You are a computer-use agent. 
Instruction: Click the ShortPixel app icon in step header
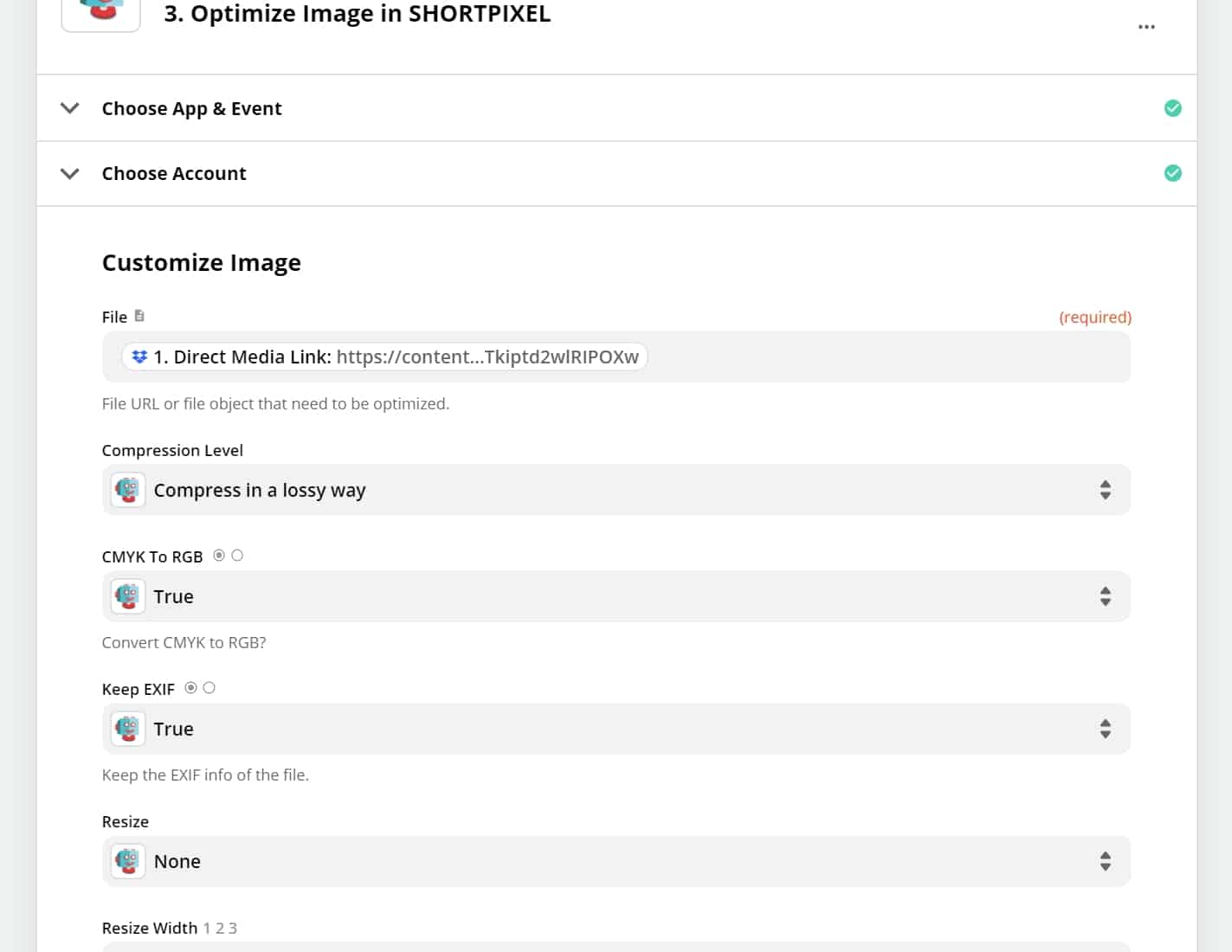pyautogui.click(x=100, y=11)
